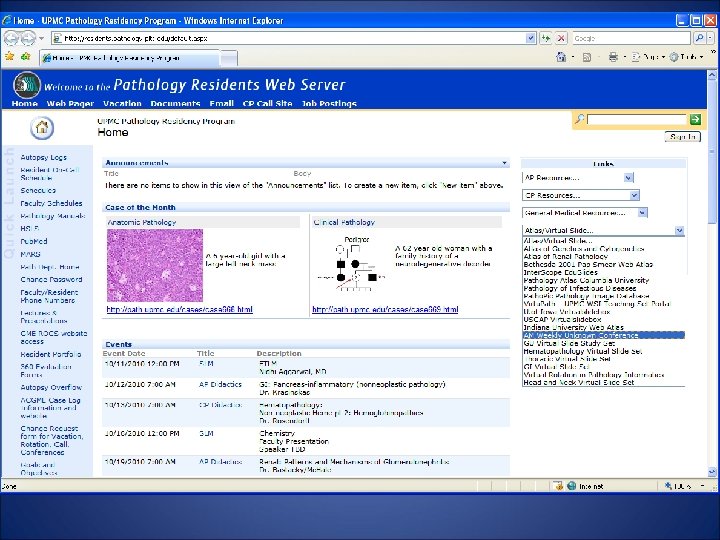This screenshot has width=720, height=540.
Task: Click the Change Password link
Action: click(x=51, y=279)
